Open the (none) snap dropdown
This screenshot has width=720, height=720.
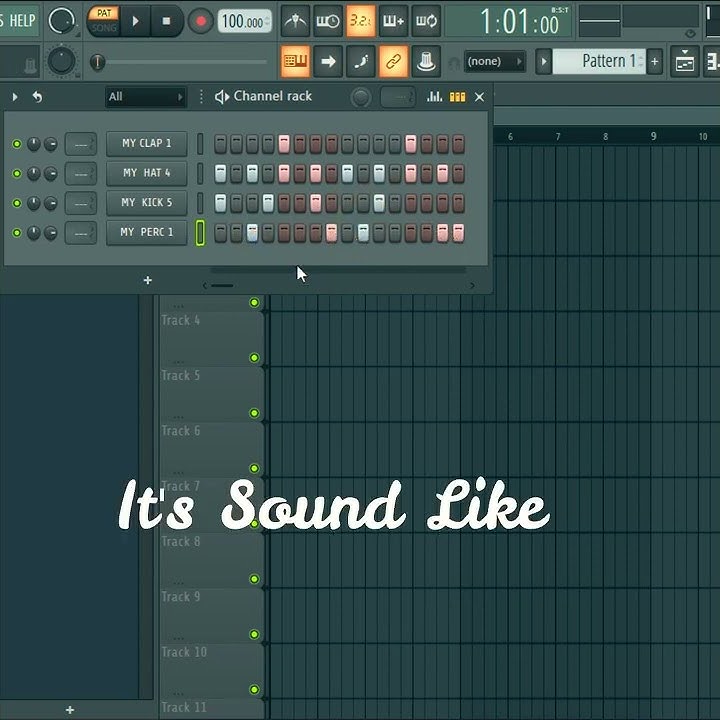click(495, 61)
